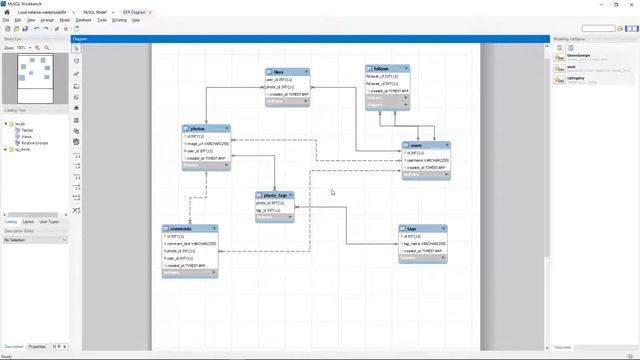This screenshot has width=640, height=360.
Task: Select Views under mydb in catalog
Action: 26,137
